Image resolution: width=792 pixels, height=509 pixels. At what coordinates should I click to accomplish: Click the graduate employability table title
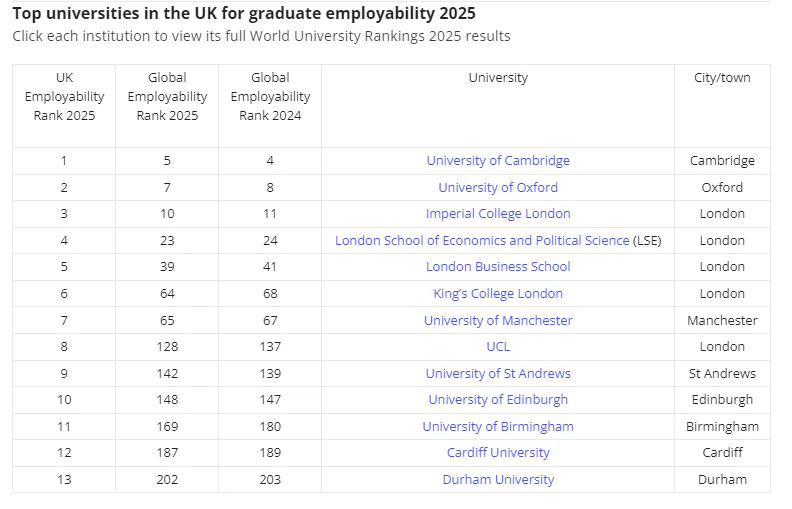[x=244, y=14]
